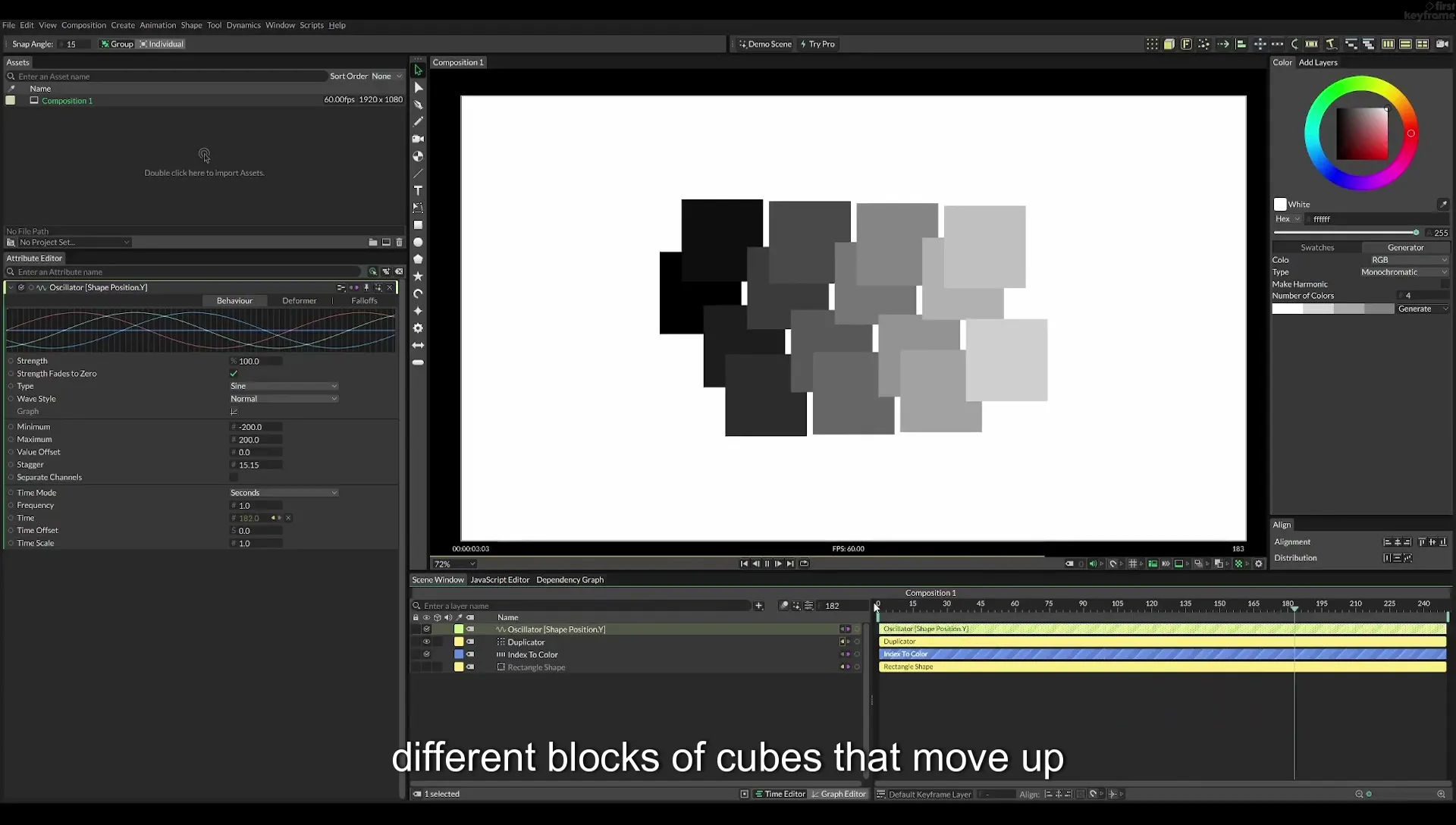Open the Type dropdown showing Sine
1456x825 pixels.
click(x=284, y=387)
